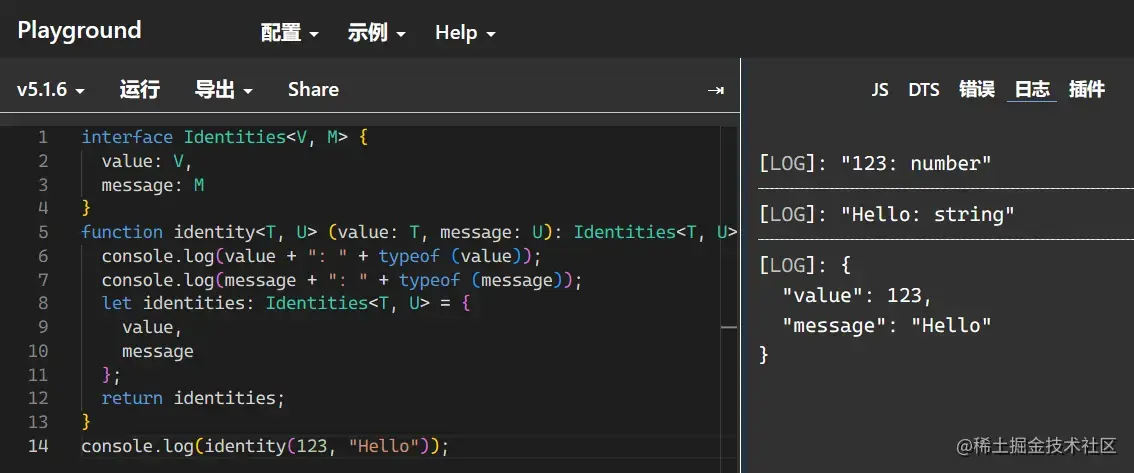The image size is (1134, 473).
Task: Click 'typeof' on line 6
Action: coord(409,256)
